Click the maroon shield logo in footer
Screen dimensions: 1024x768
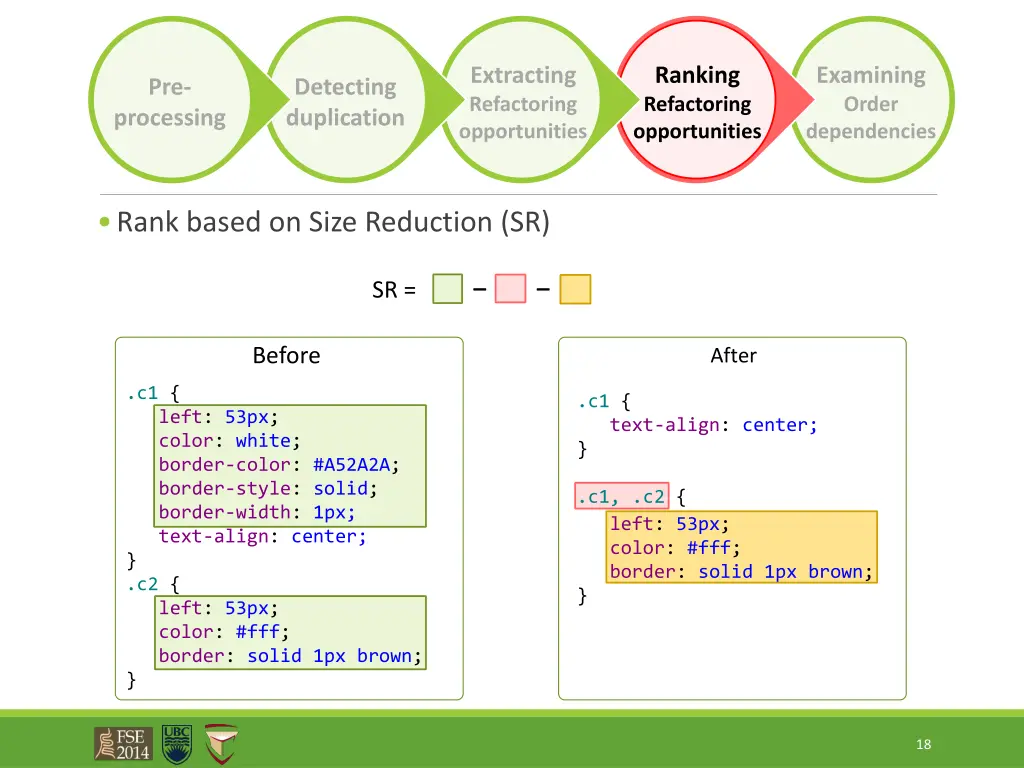(221, 744)
